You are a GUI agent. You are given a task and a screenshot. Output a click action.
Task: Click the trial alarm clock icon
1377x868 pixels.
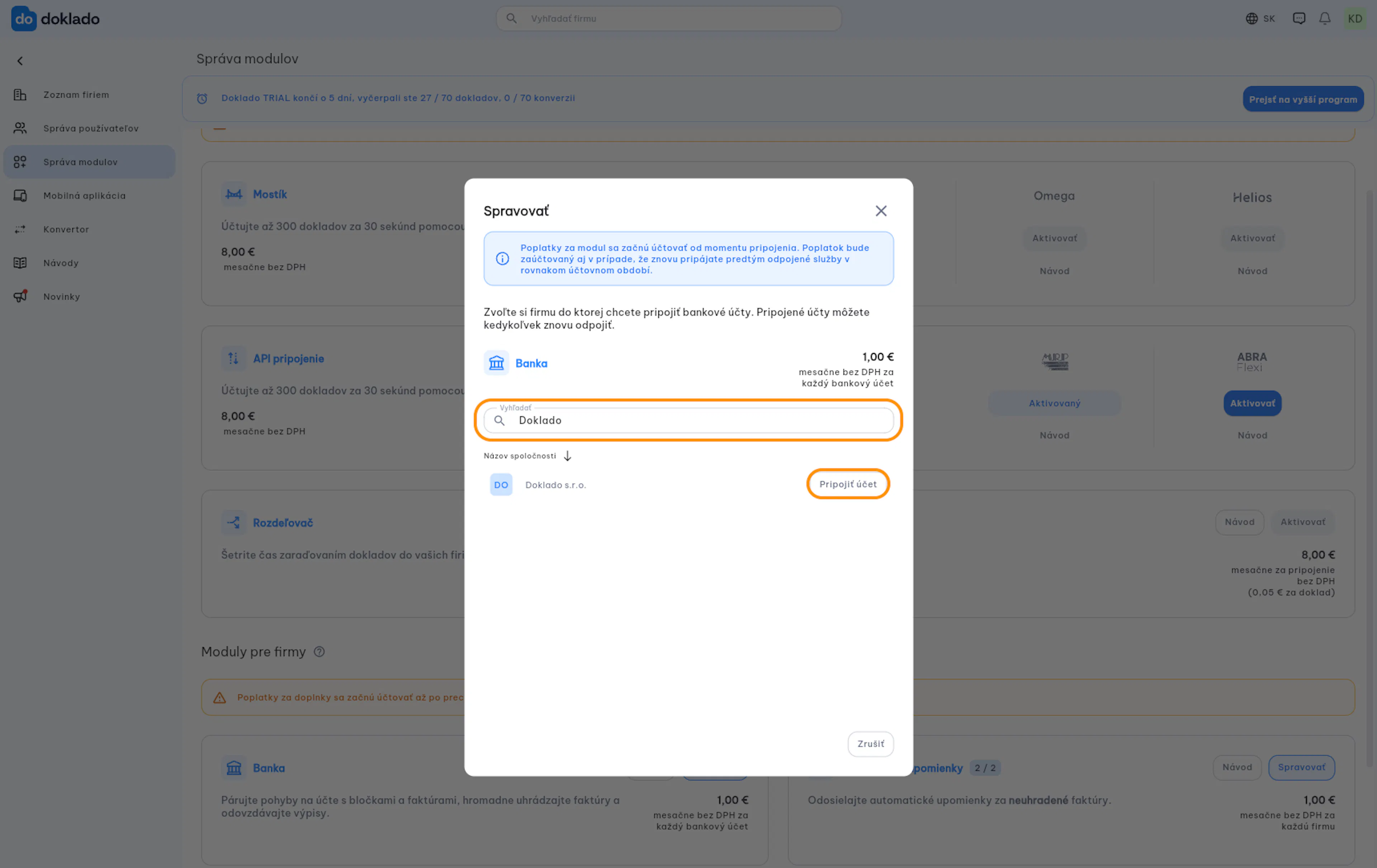[202, 98]
